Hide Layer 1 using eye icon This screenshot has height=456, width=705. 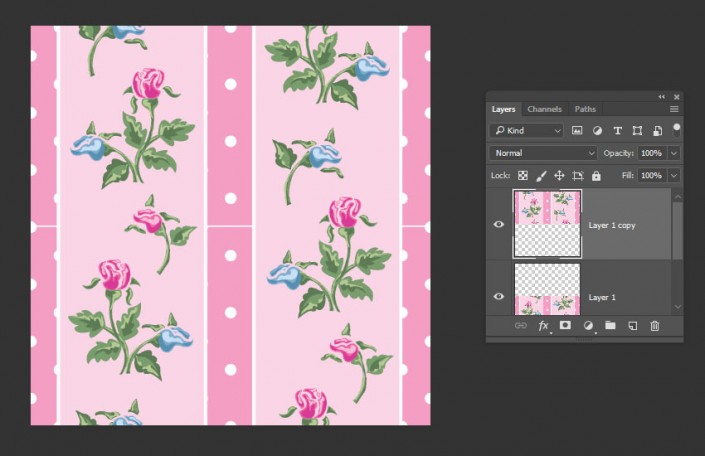[x=499, y=297]
